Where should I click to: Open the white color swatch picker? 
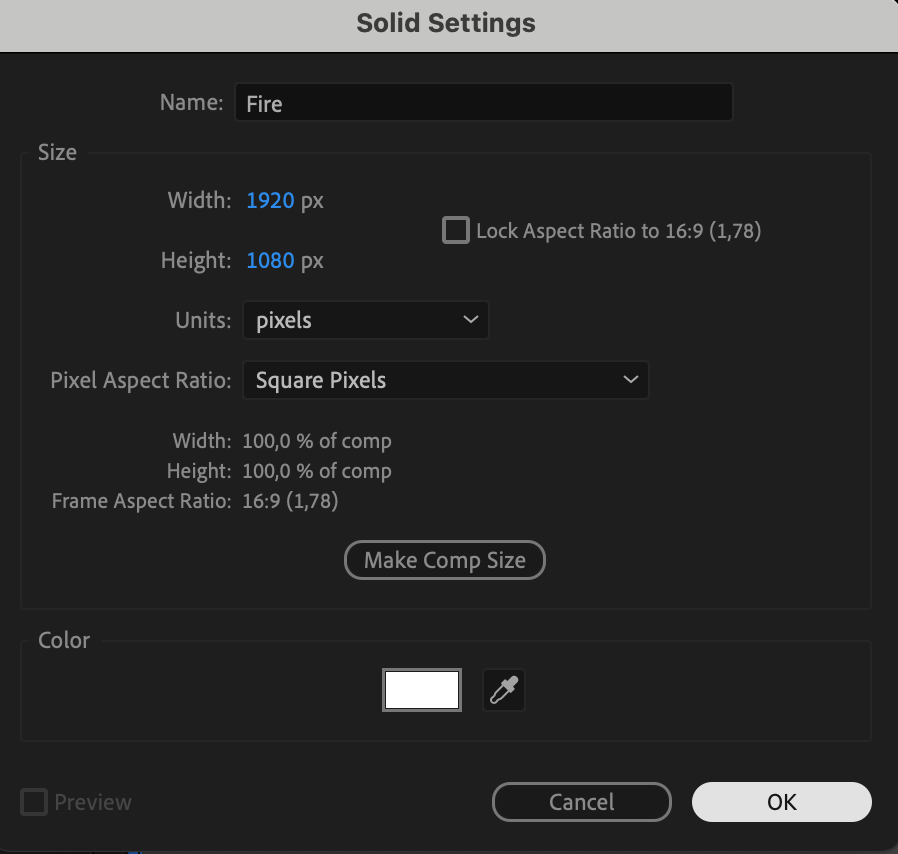point(422,690)
